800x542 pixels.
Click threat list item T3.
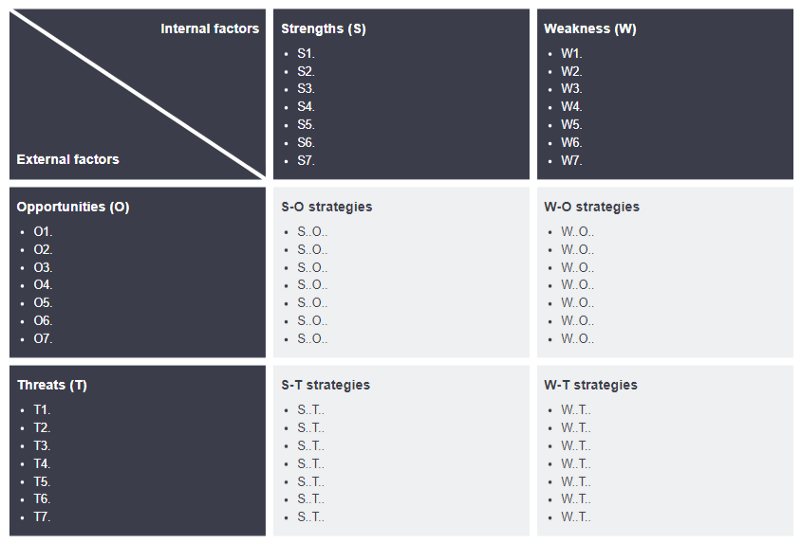coord(42,445)
